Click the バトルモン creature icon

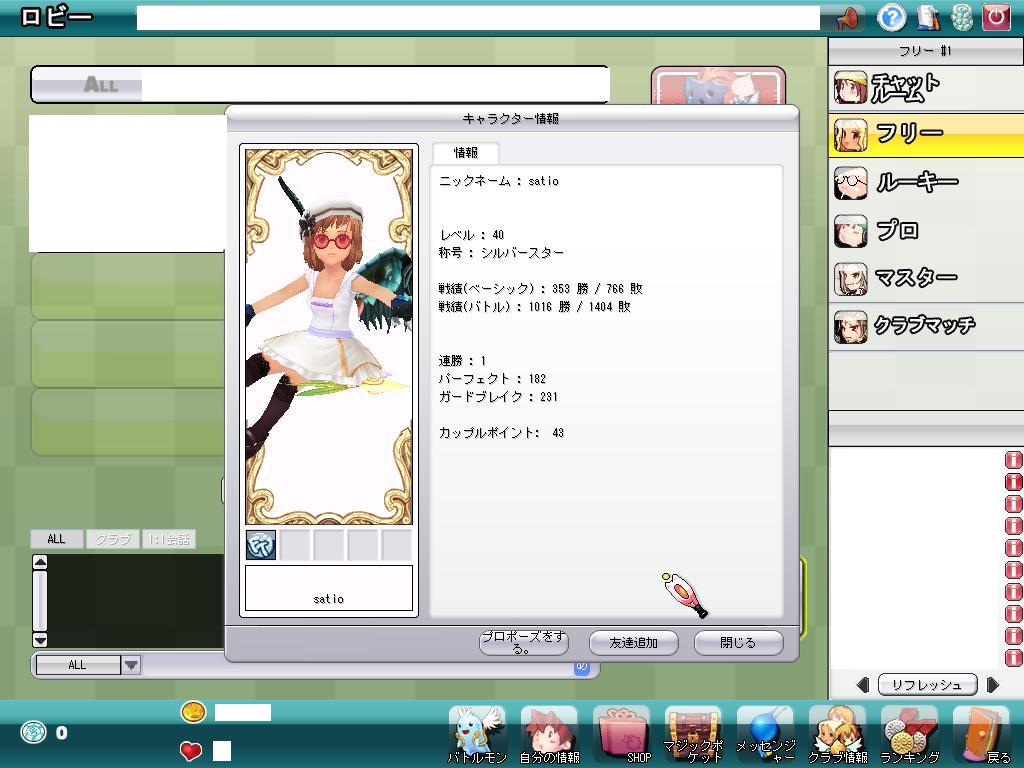(x=477, y=734)
